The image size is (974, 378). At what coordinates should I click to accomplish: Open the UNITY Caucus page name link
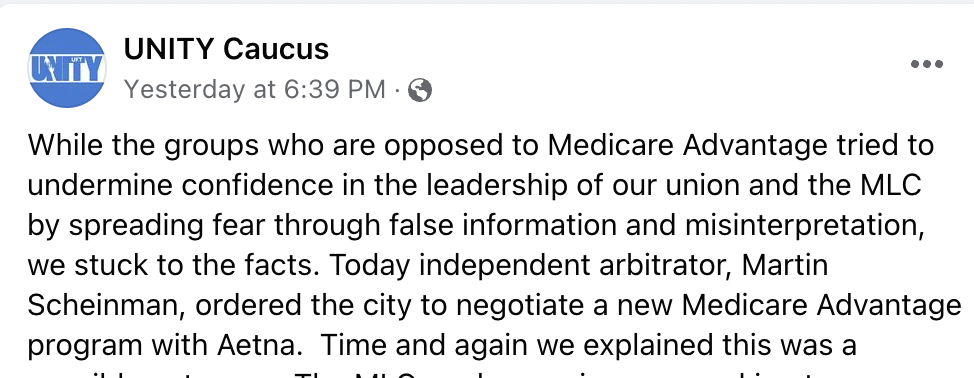point(226,48)
